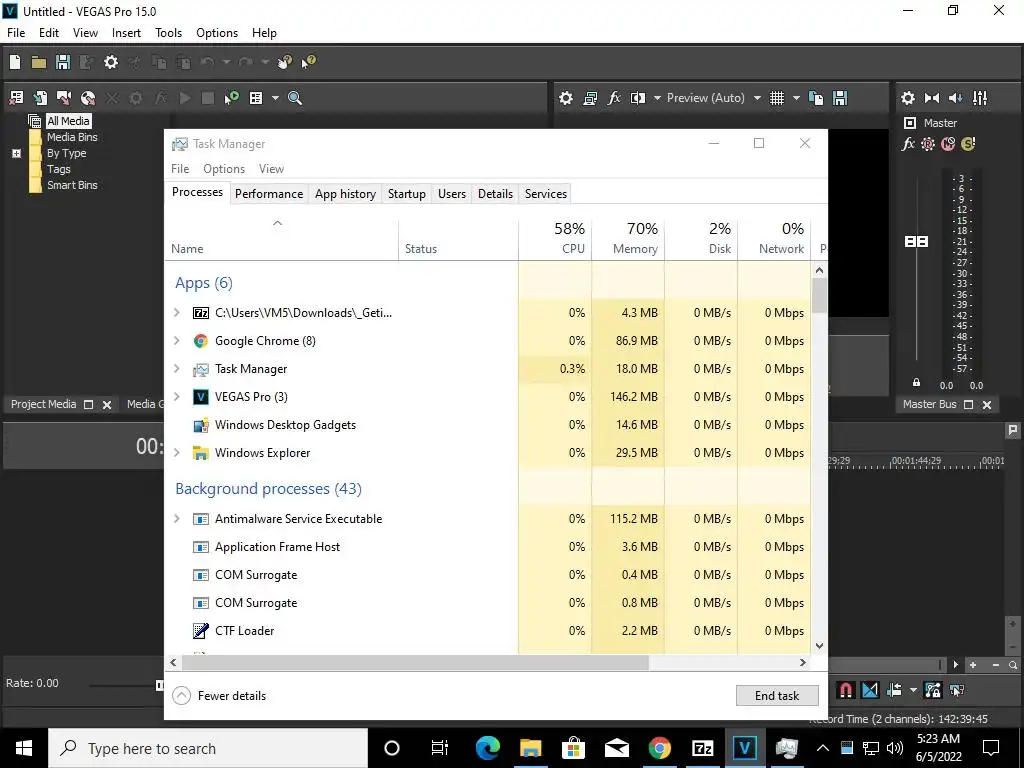Solo the Master bus

pos(968,144)
